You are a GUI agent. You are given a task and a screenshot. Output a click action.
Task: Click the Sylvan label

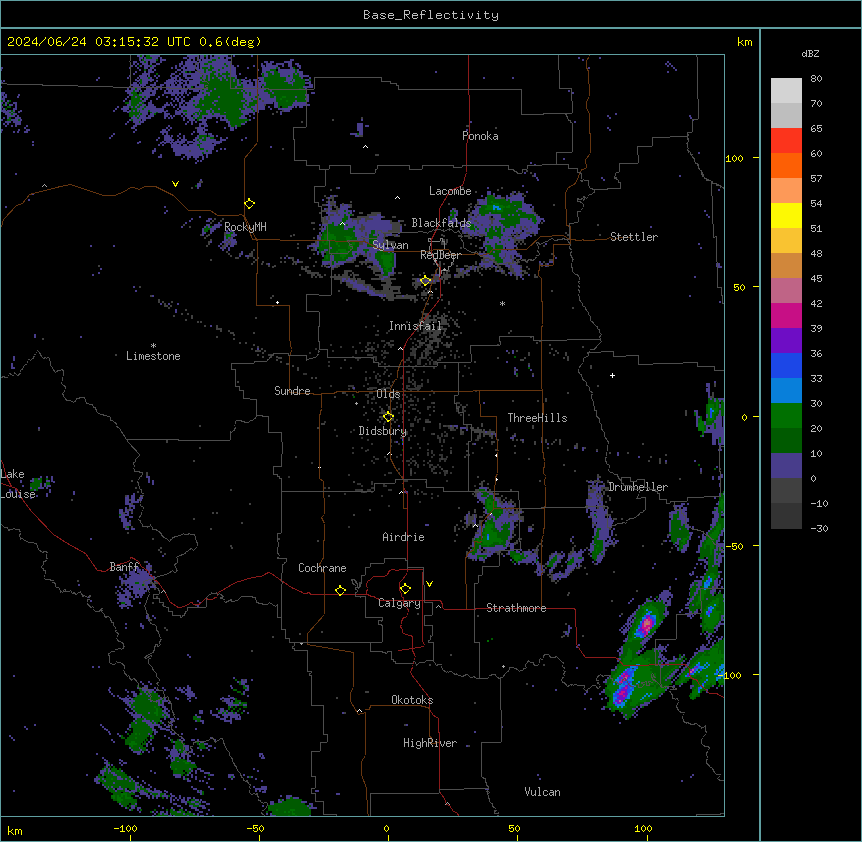click(x=390, y=245)
